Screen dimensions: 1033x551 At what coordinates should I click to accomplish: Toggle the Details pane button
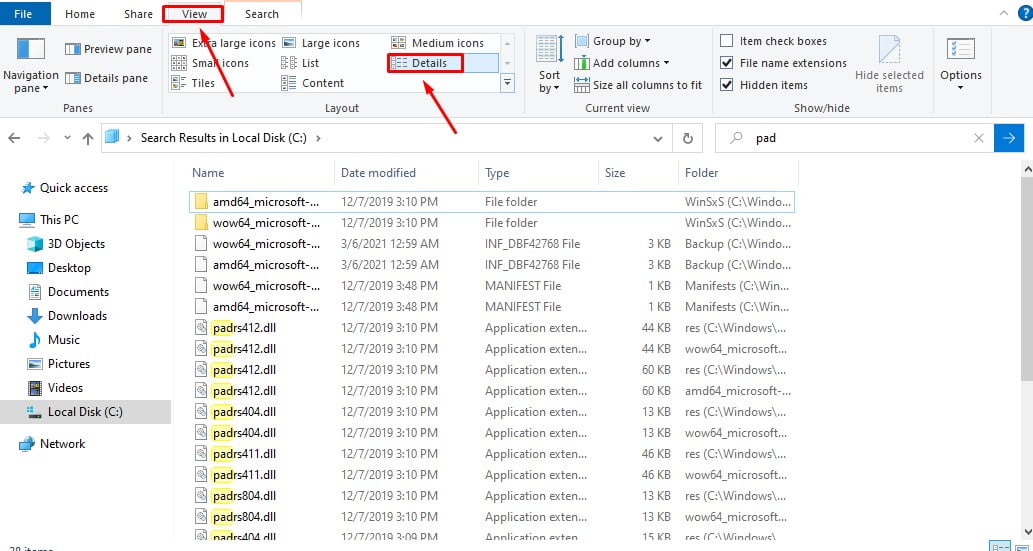coord(106,78)
